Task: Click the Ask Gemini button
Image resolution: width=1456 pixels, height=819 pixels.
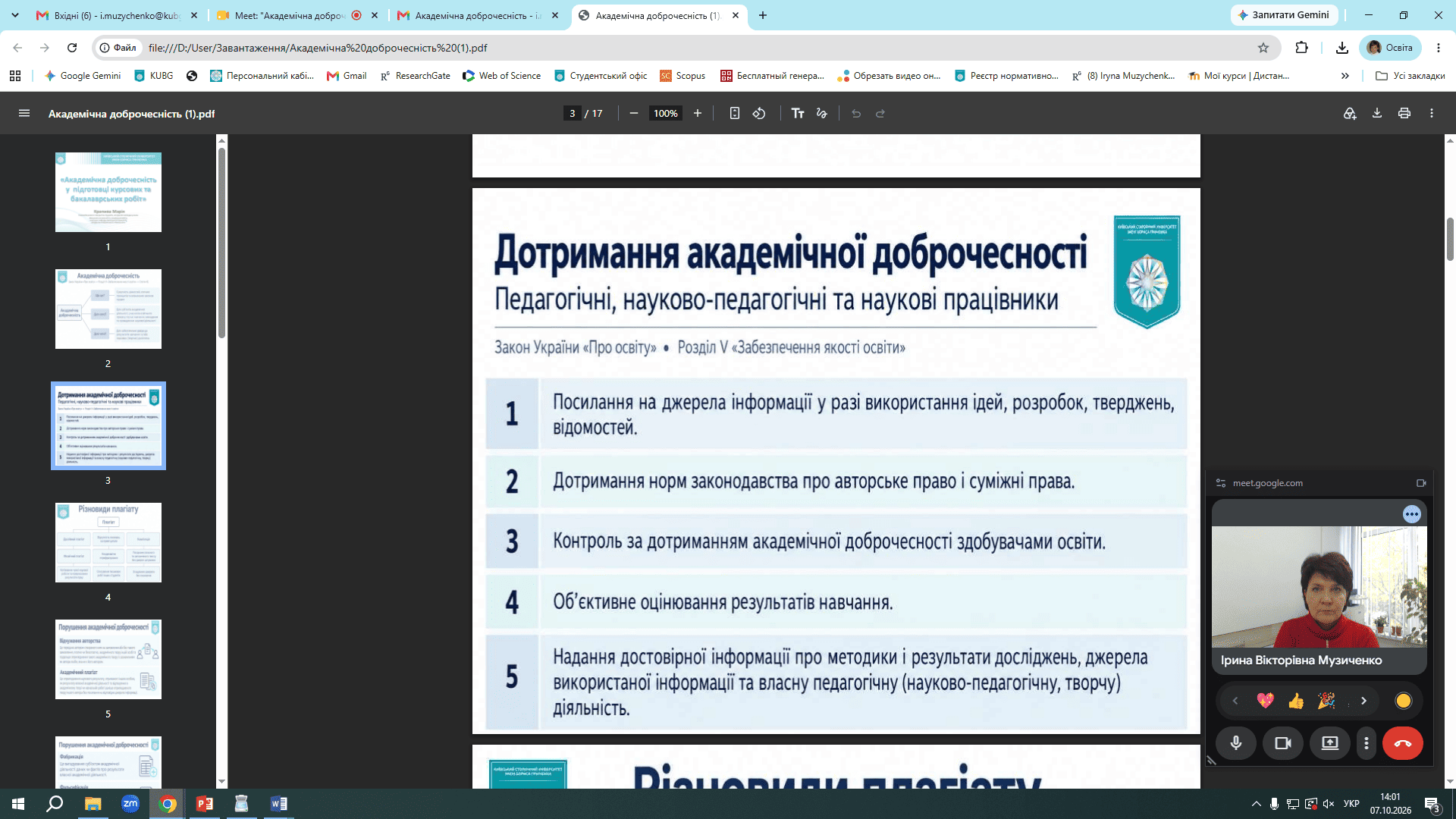Action: 1284,15
